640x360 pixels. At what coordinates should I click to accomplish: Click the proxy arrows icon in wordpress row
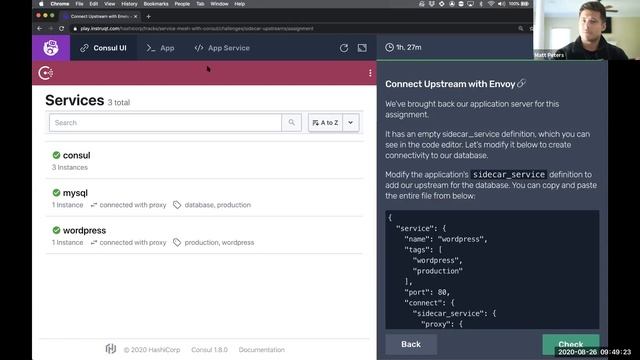[94, 242]
